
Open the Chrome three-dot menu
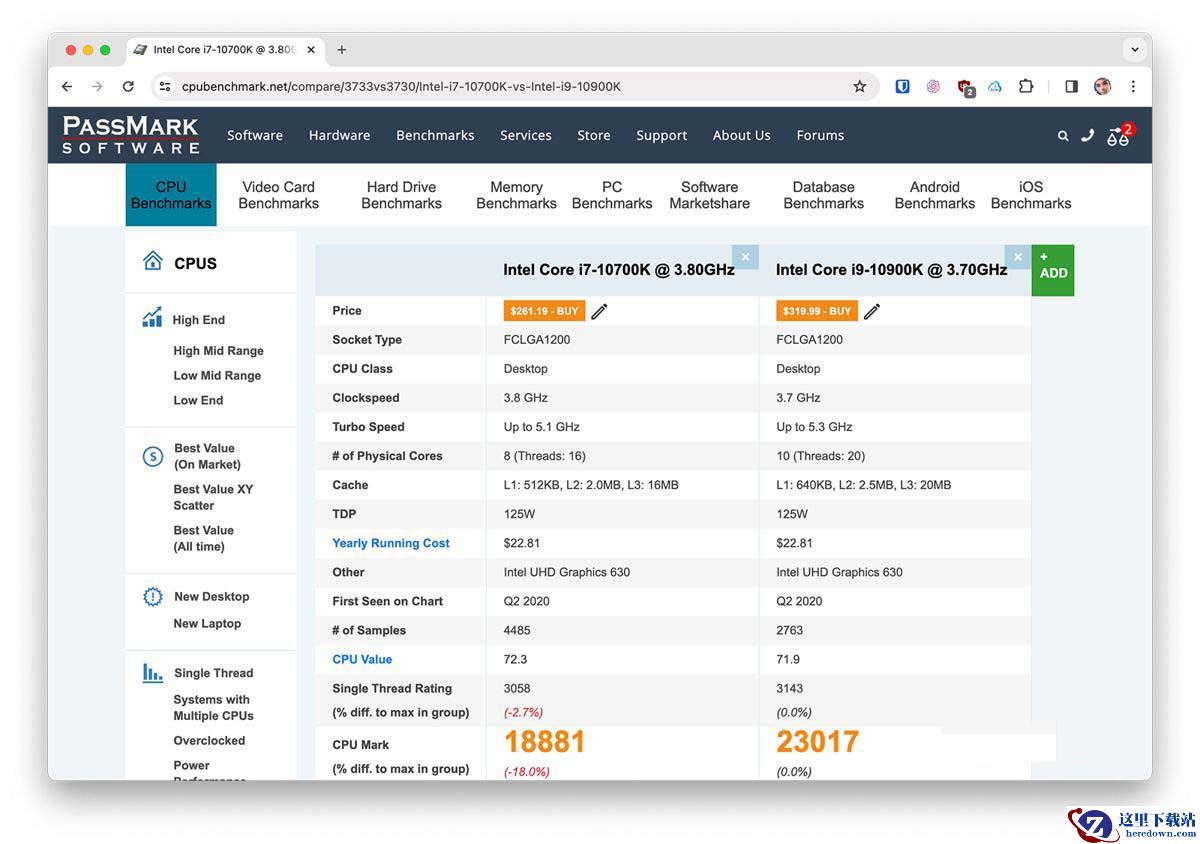(x=1133, y=87)
